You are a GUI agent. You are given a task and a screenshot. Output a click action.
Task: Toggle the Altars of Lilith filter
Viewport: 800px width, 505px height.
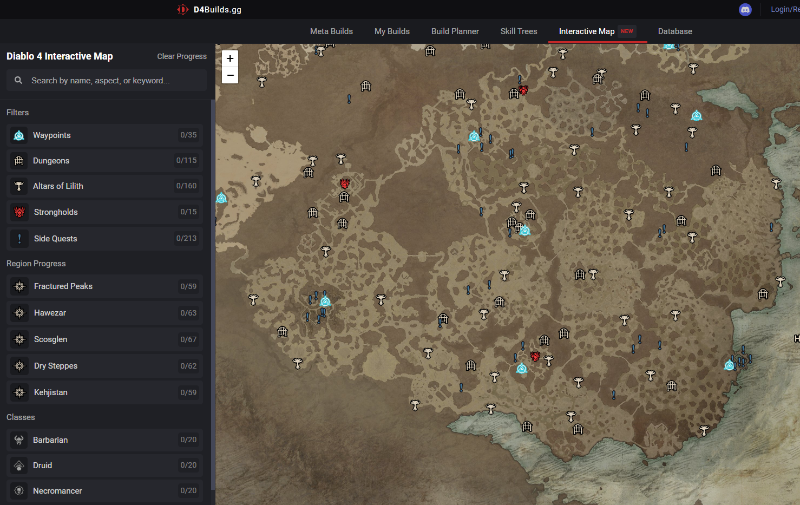click(105, 186)
